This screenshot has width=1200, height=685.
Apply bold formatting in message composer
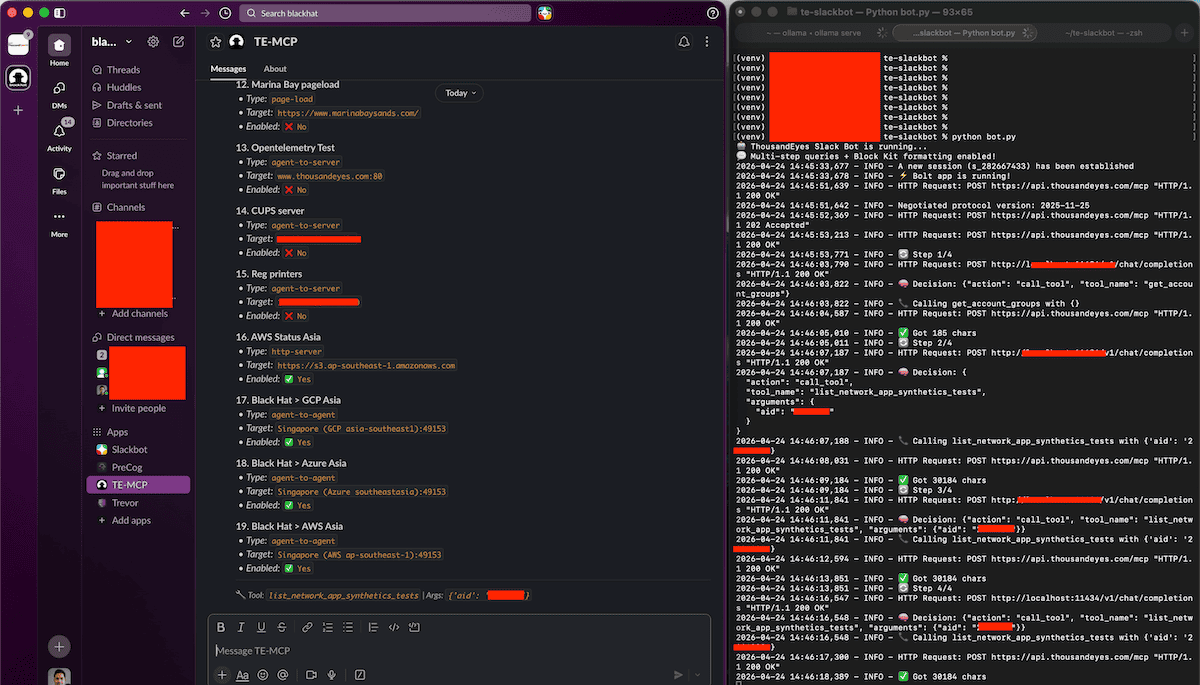pyautogui.click(x=221, y=627)
